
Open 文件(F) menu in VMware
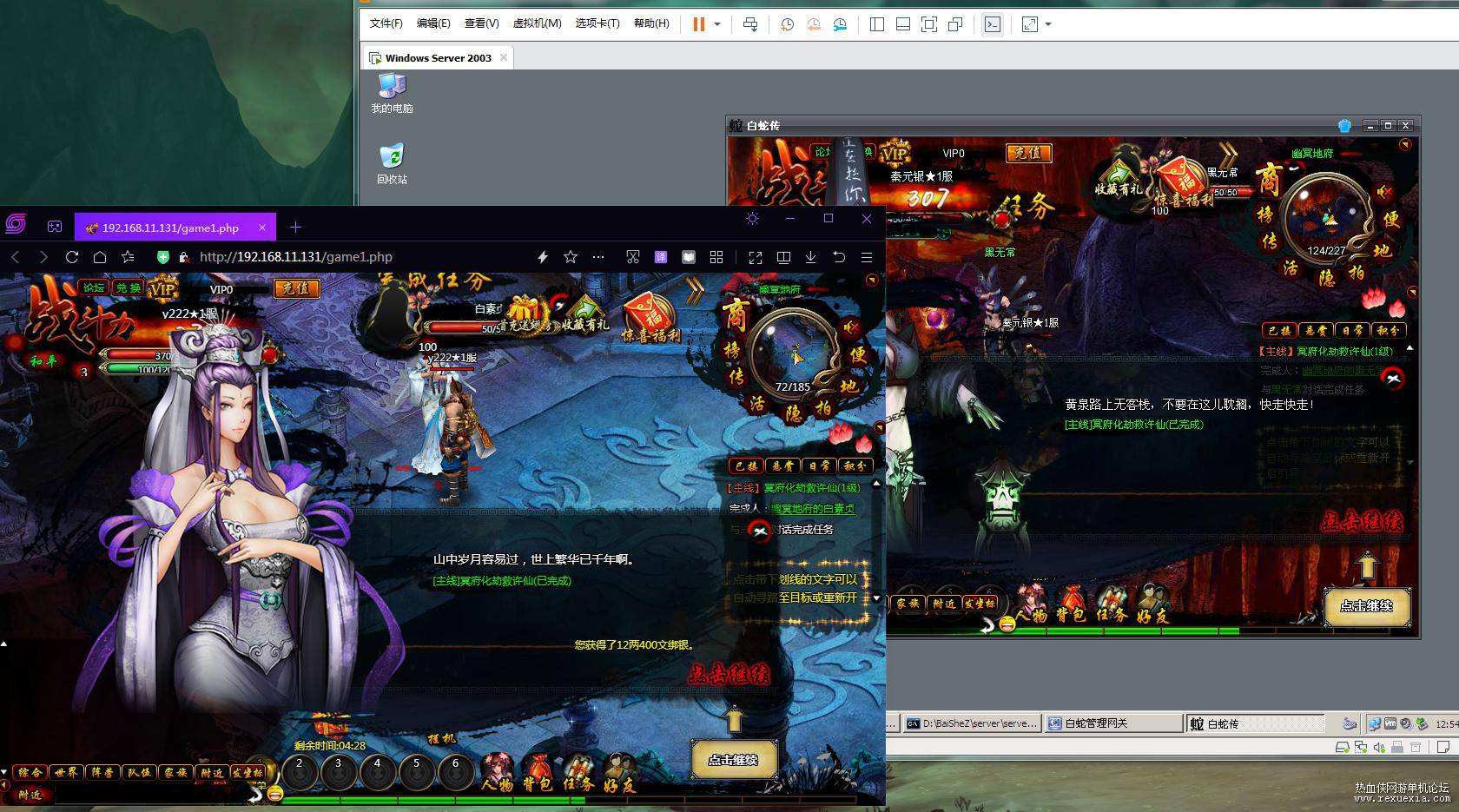tap(386, 23)
